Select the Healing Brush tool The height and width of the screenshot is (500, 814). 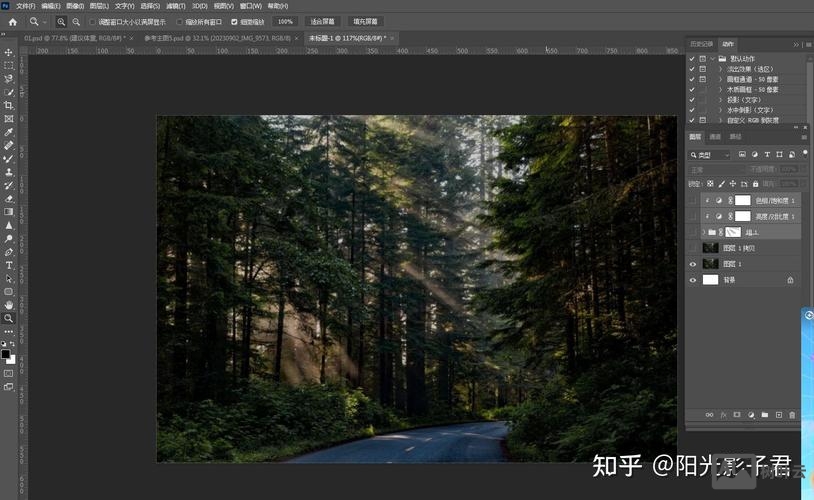click(x=9, y=145)
